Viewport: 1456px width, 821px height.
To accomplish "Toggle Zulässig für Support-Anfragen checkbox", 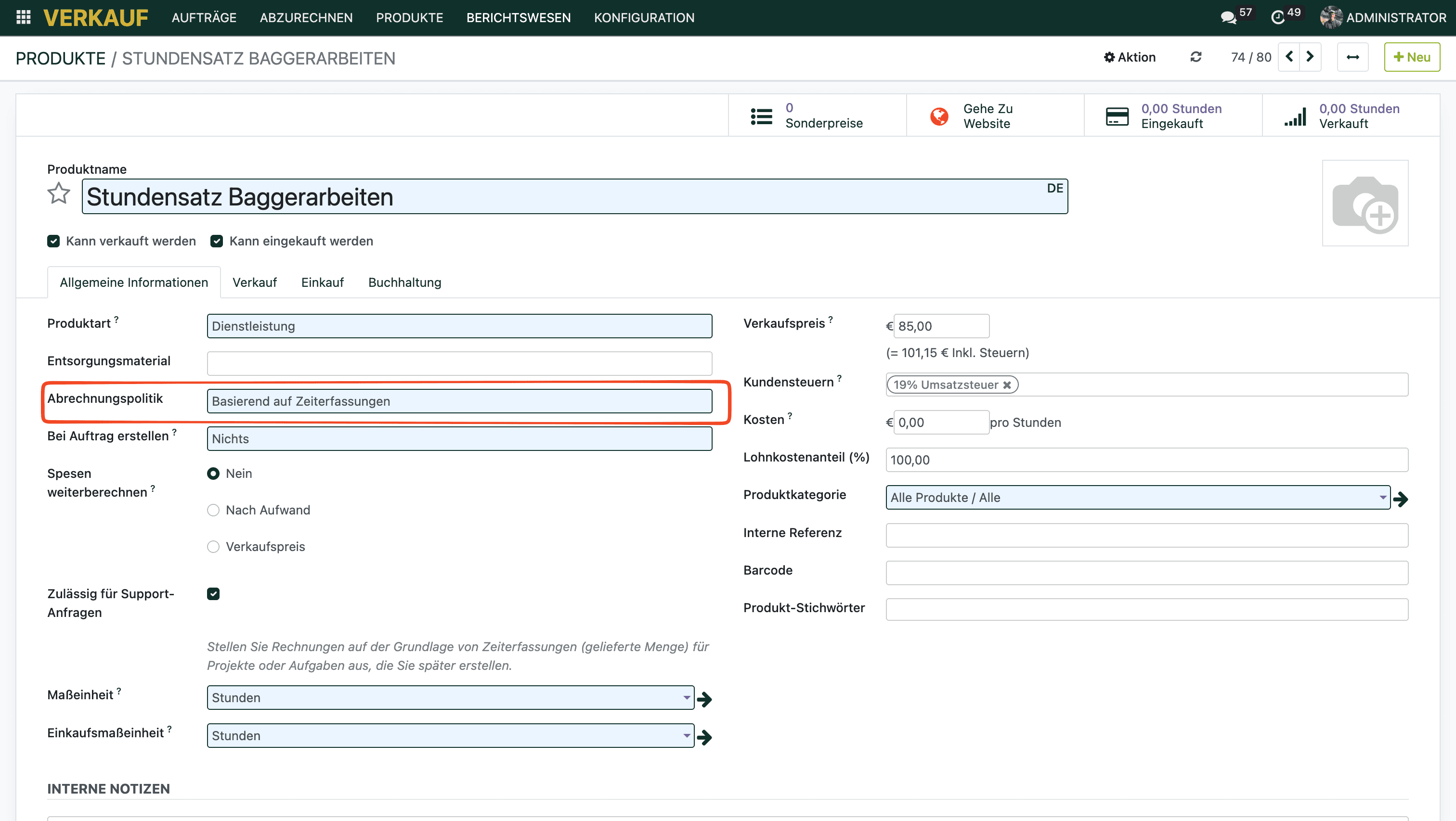I will click(213, 594).
